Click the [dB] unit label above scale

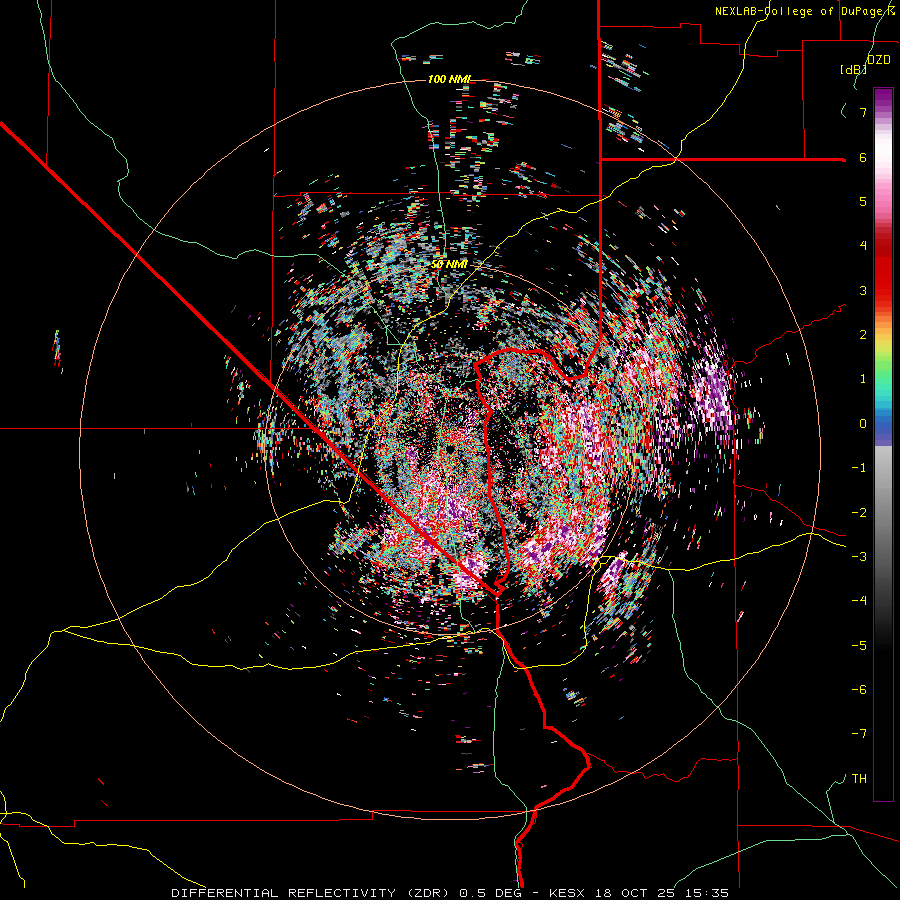pyautogui.click(x=853, y=70)
